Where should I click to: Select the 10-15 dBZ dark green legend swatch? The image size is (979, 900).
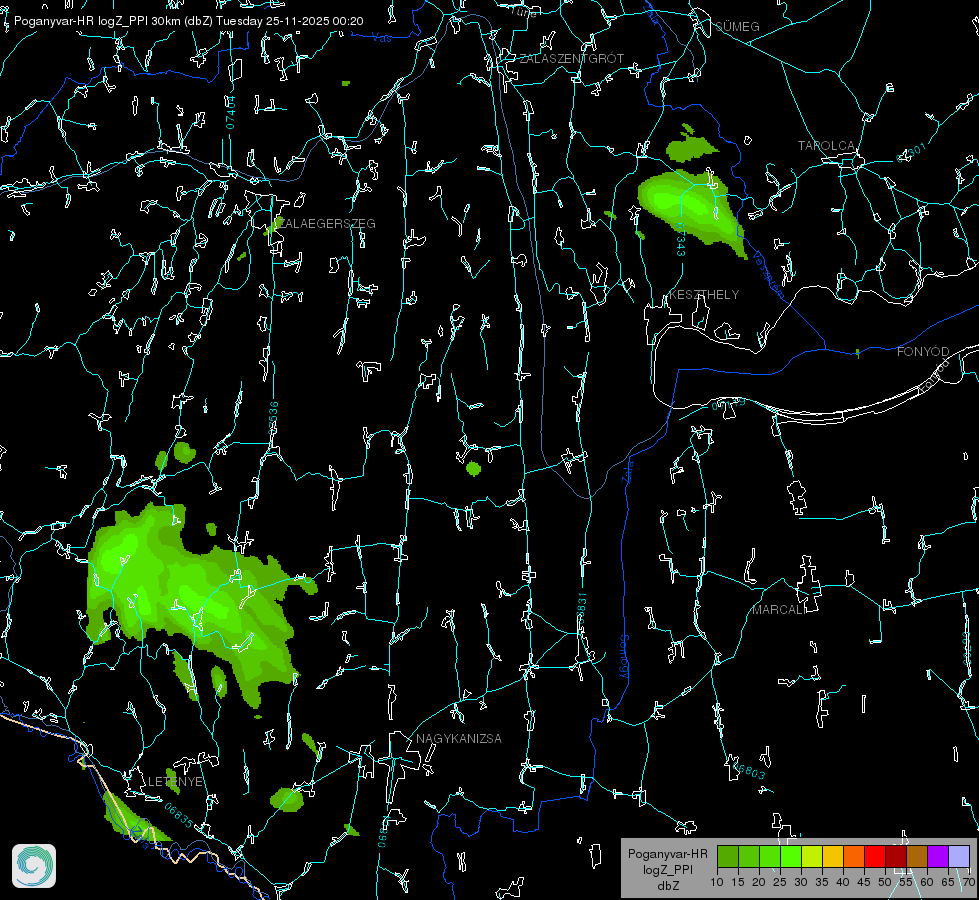click(x=728, y=856)
